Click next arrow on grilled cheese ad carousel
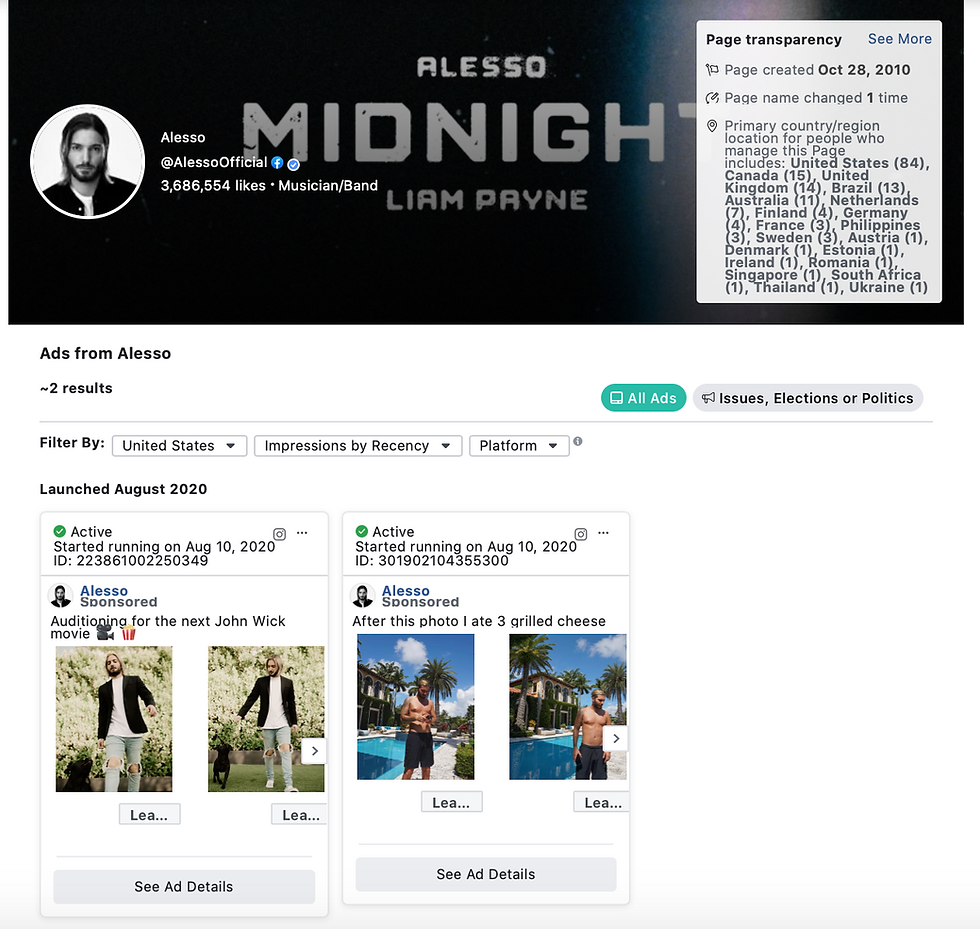 pyautogui.click(x=616, y=738)
